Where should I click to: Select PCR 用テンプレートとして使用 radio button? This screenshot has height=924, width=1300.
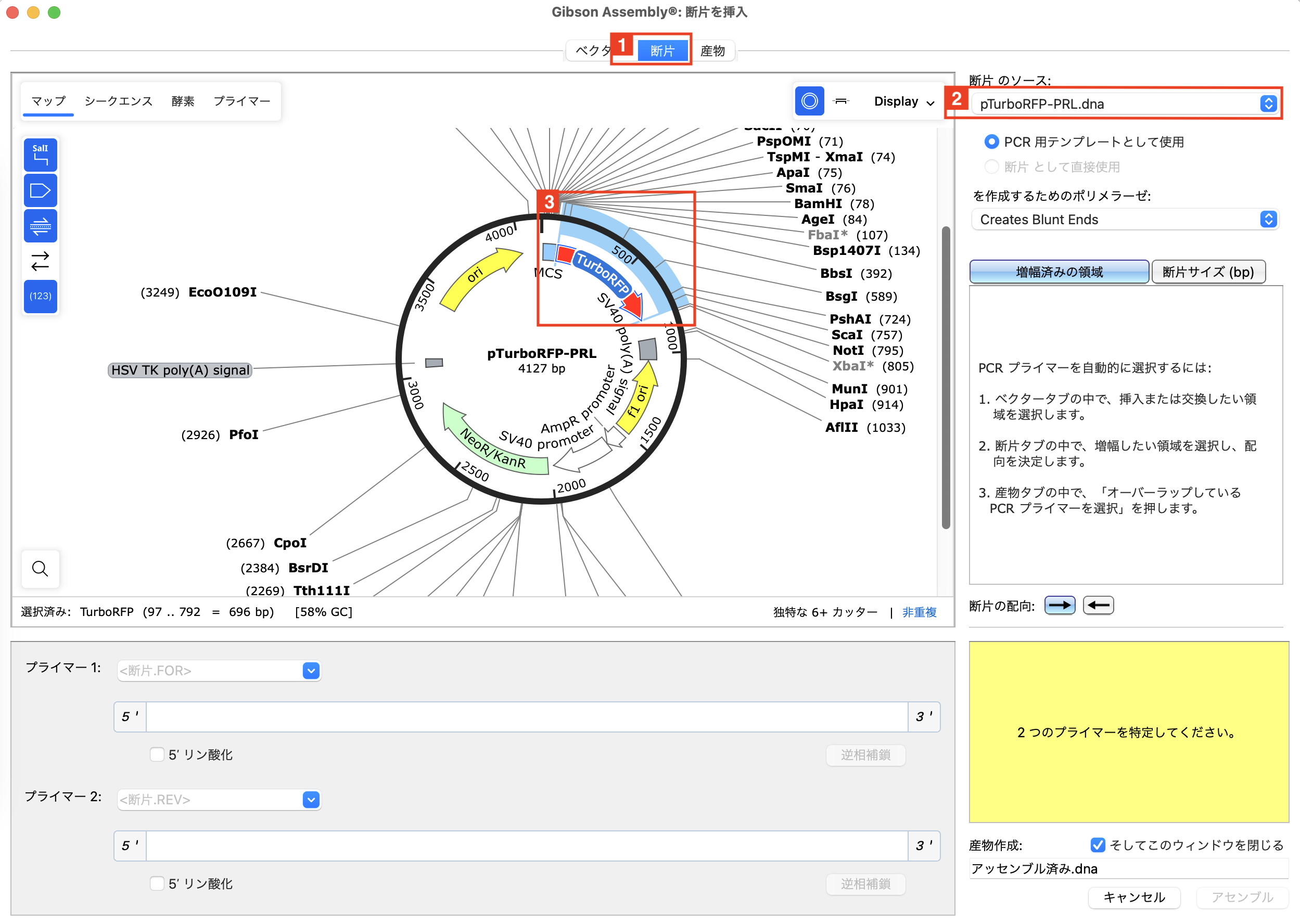(991, 142)
